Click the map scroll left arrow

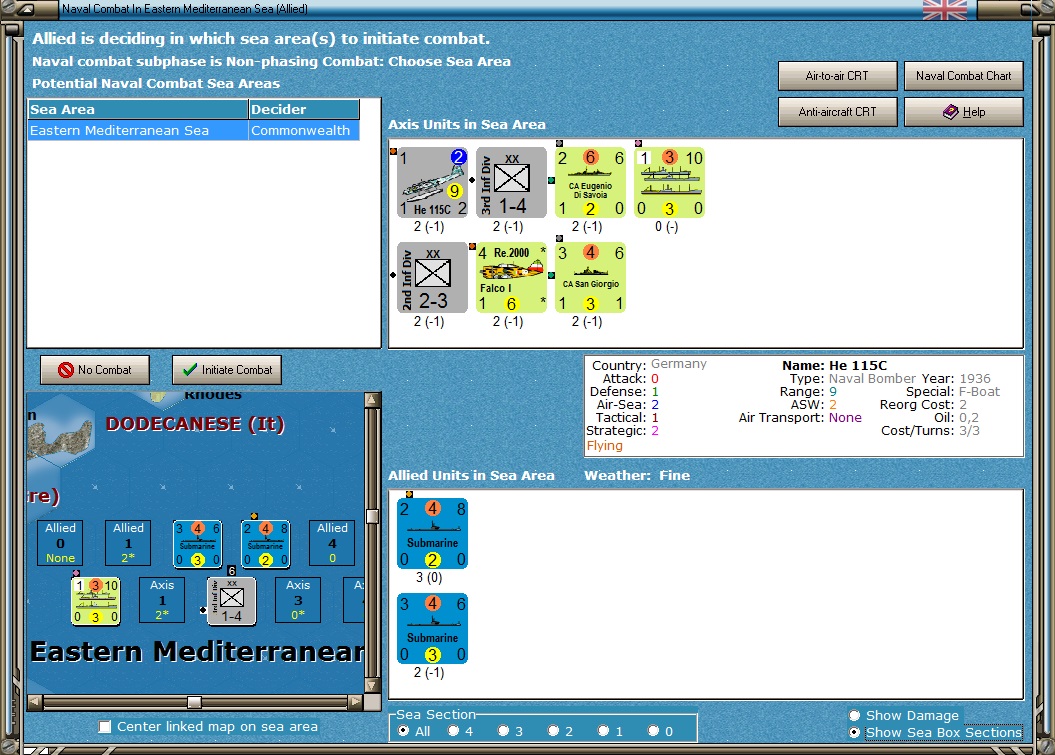point(35,703)
